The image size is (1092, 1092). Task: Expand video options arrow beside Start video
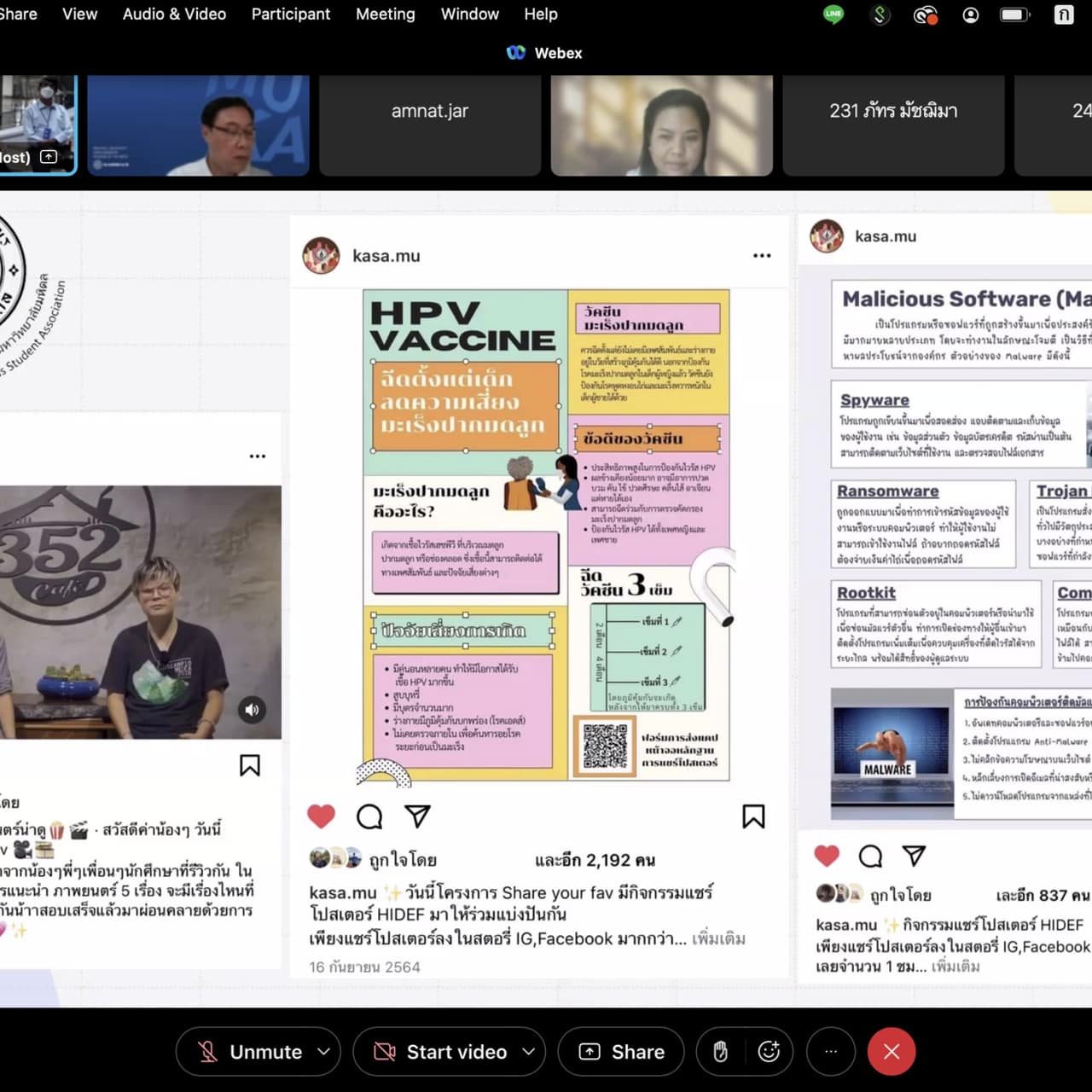click(x=529, y=1052)
